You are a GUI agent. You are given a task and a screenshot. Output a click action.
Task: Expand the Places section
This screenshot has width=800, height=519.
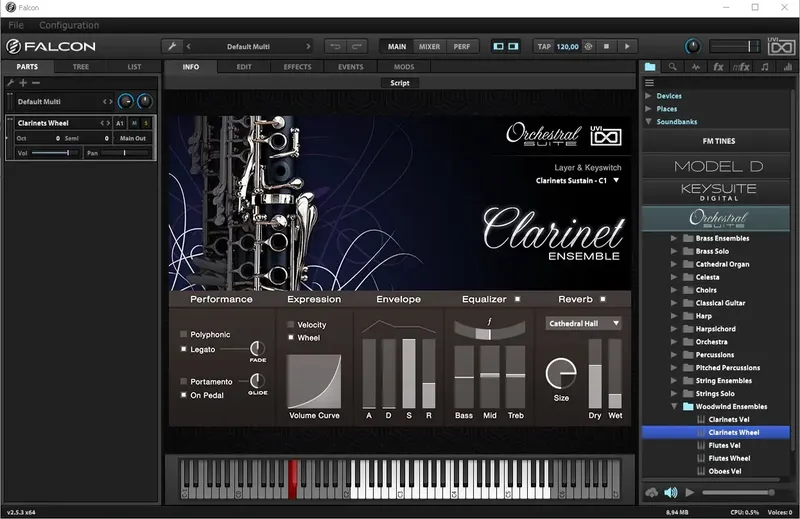click(x=648, y=109)
